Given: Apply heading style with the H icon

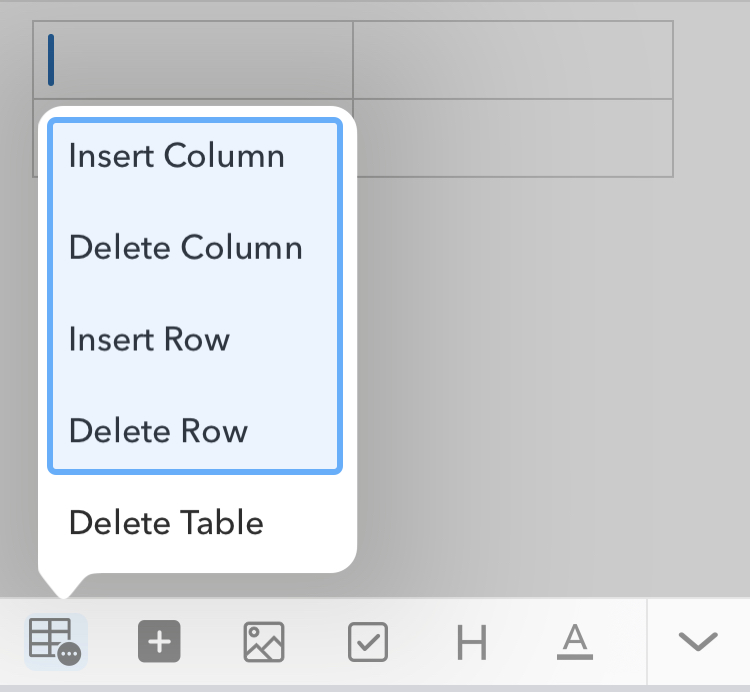Looking at the screenshot, I should pos(471,642).
